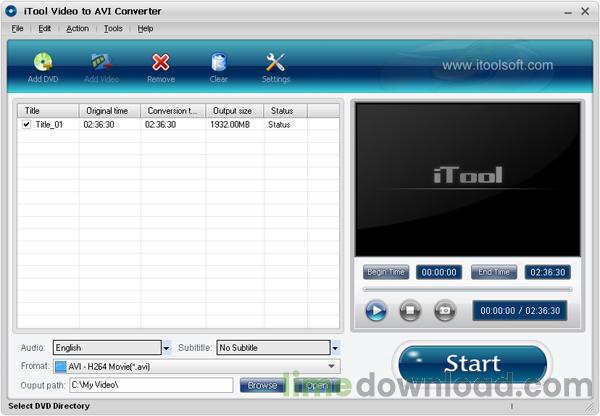The height and width of the screenshot is (416, 600).
Task: Click the www.itoolsoft.com link
Action: point(497,65)
